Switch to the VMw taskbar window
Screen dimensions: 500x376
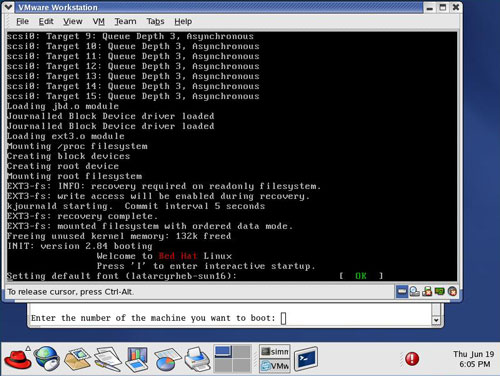pos(275,366)
